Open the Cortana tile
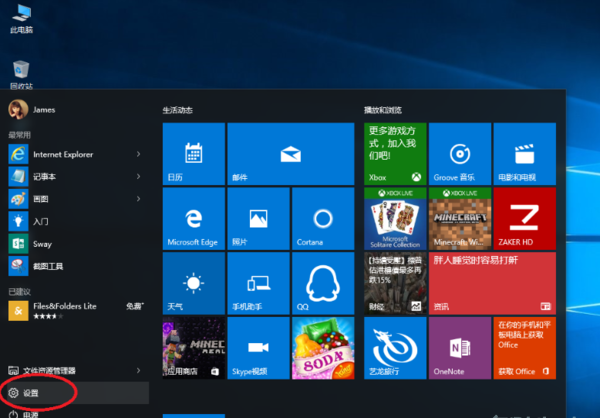This screenshot has height=418, width=600. coord(323,219)
